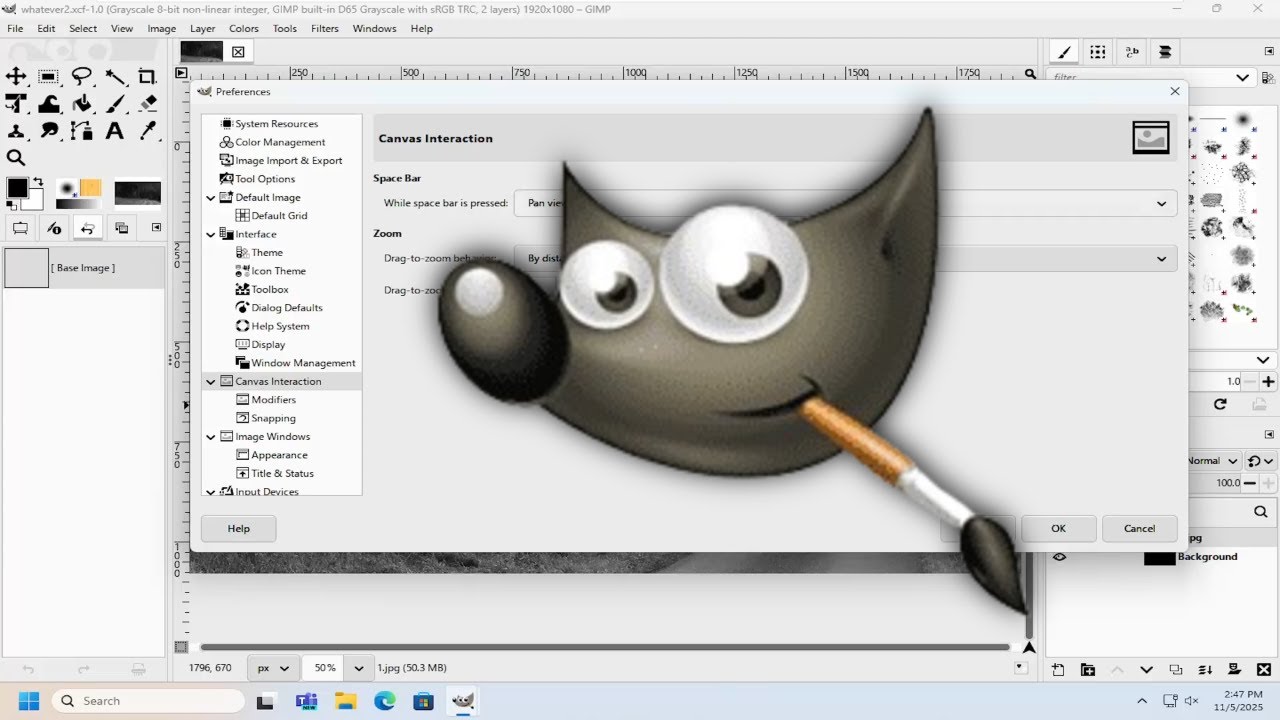1280x720 pixels.
Task: Select the Paths tool
Action: tap(82, 130)
